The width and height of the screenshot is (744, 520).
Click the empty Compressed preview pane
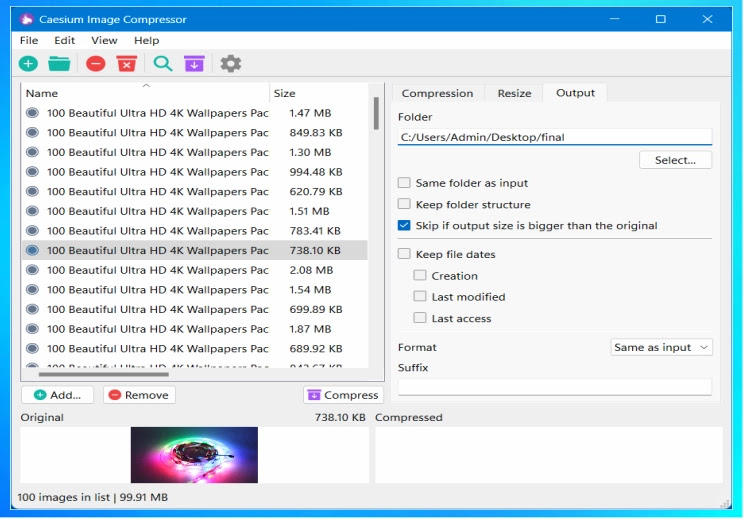549,455
